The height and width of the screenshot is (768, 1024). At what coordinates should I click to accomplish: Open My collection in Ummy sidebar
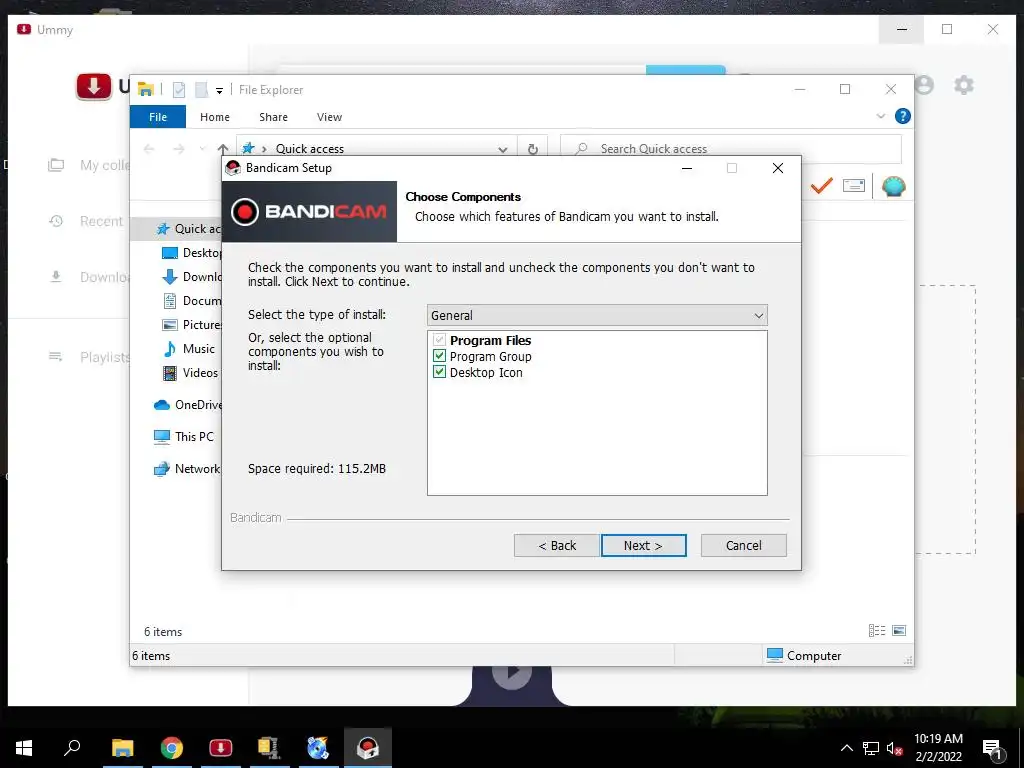(89, 165)
